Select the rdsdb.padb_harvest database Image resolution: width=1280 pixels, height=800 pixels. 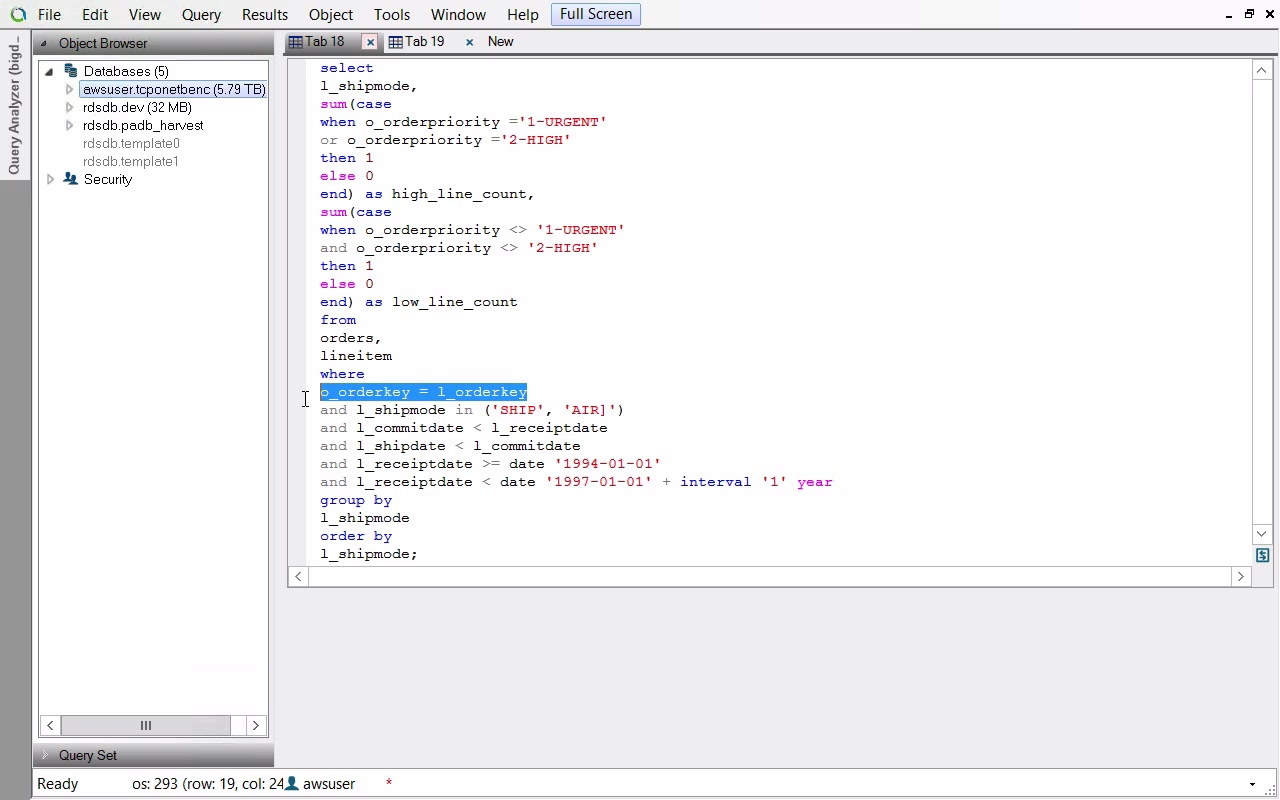point(143,125)
